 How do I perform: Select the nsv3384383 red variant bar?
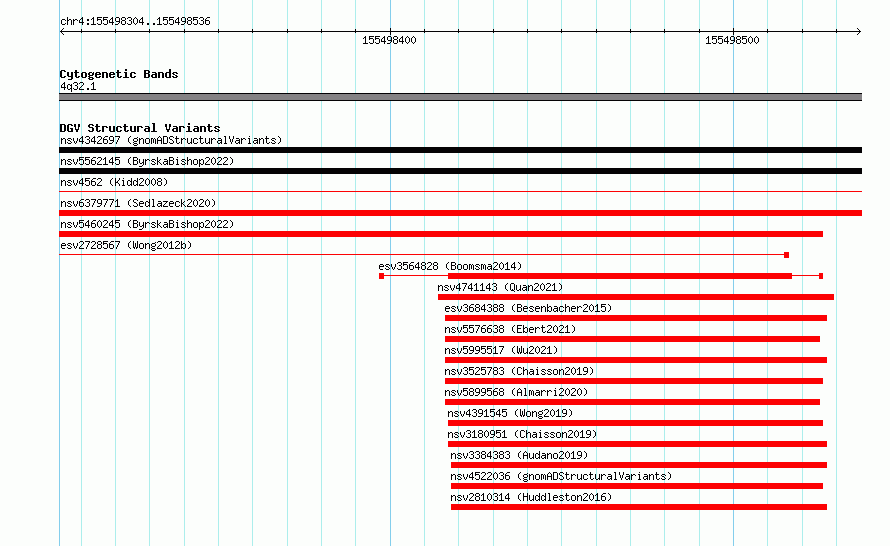639,465
